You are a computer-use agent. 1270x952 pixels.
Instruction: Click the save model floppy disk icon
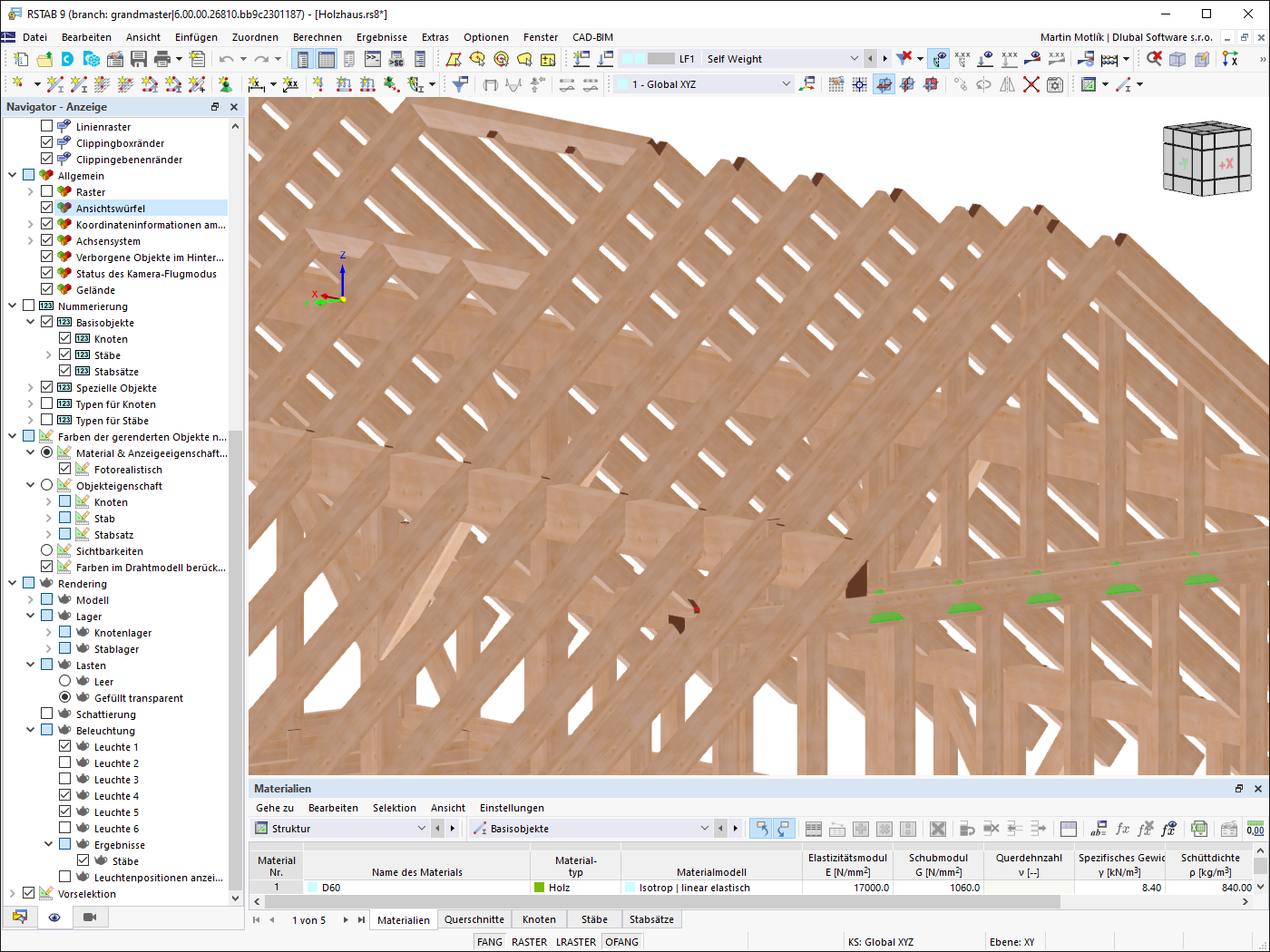[x=139, y=59]
